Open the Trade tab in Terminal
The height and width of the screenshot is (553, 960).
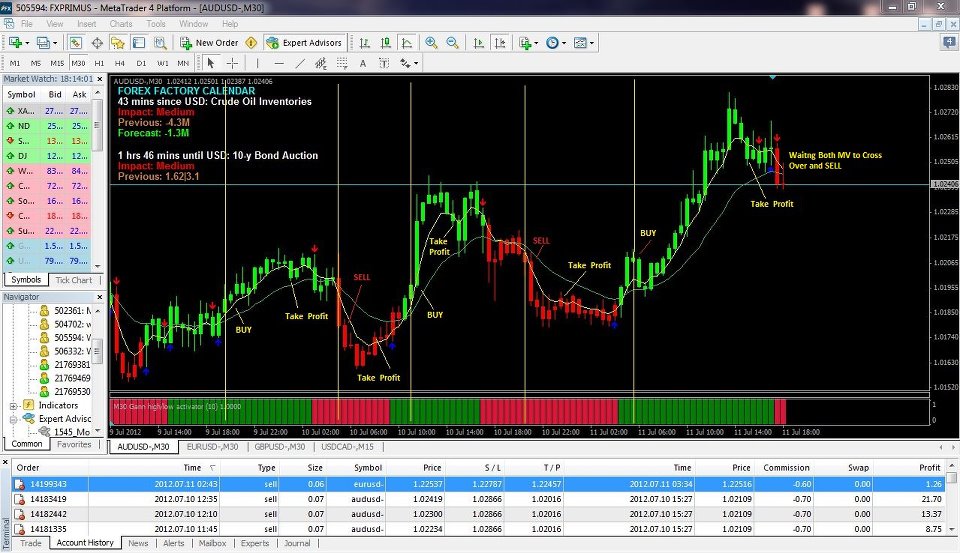point(31,543)
